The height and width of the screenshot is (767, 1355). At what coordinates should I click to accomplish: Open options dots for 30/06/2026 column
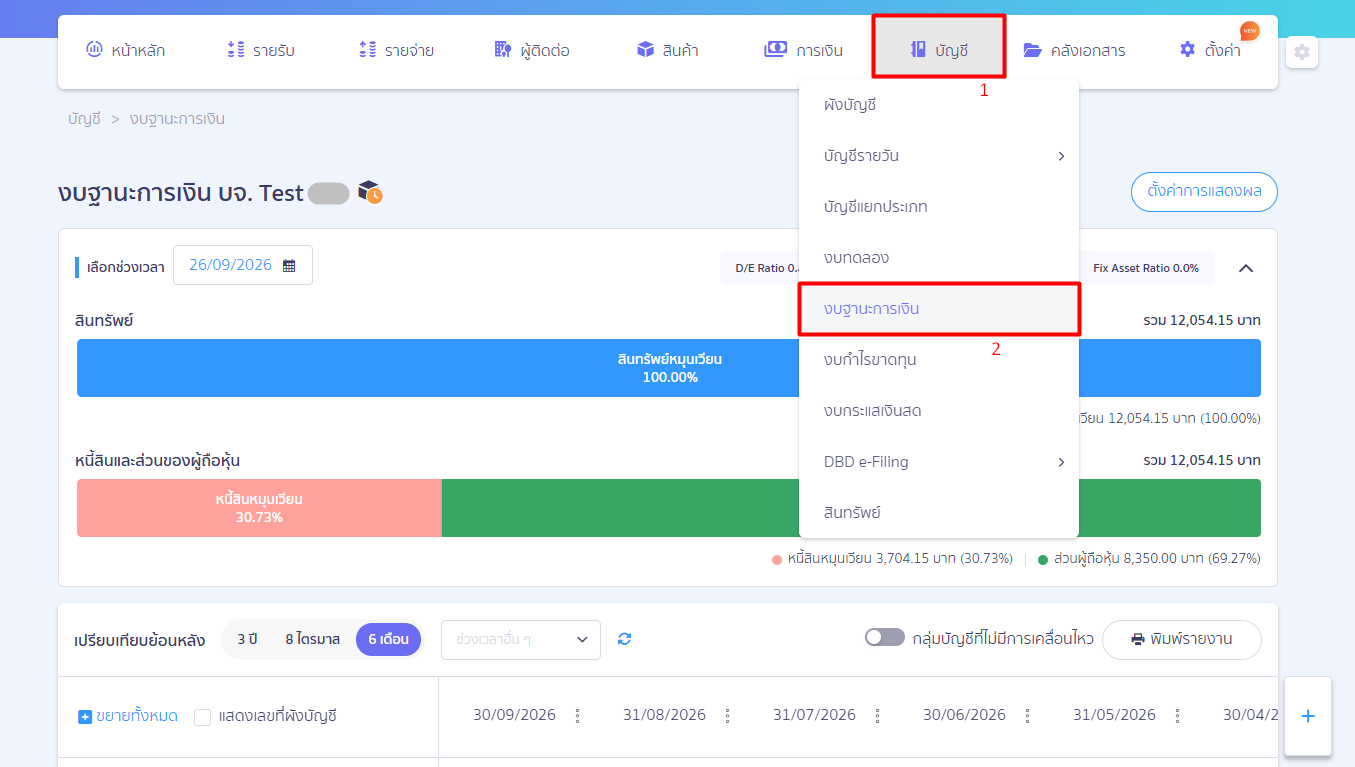[1027, 715]
